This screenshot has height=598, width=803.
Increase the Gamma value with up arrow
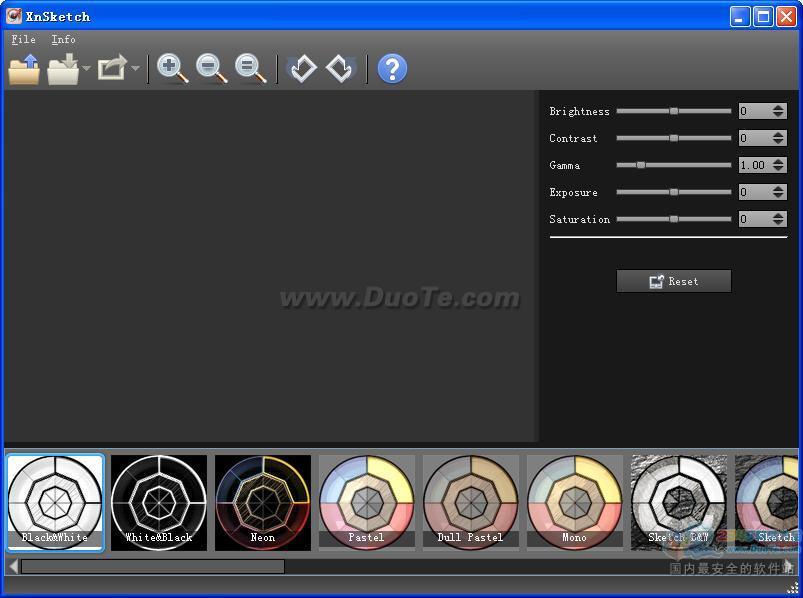(779, 162)
